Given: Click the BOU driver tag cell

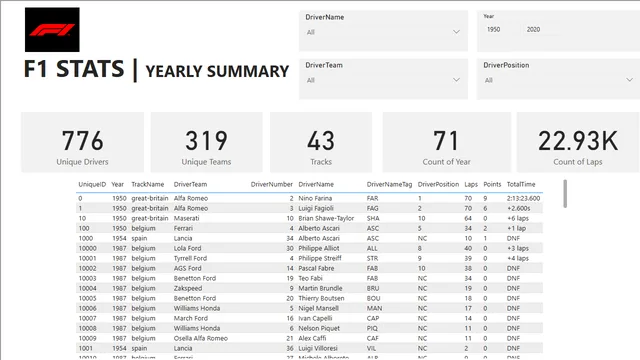Looking at the screenshot, I should tap(373, 298).
